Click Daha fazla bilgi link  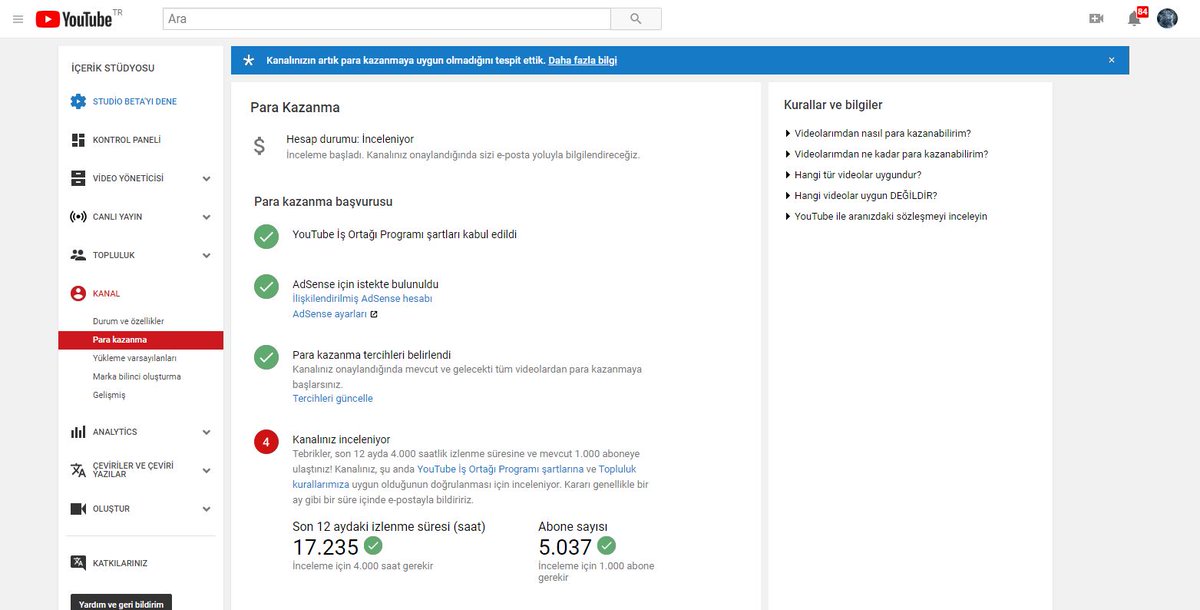pos(583,61)
